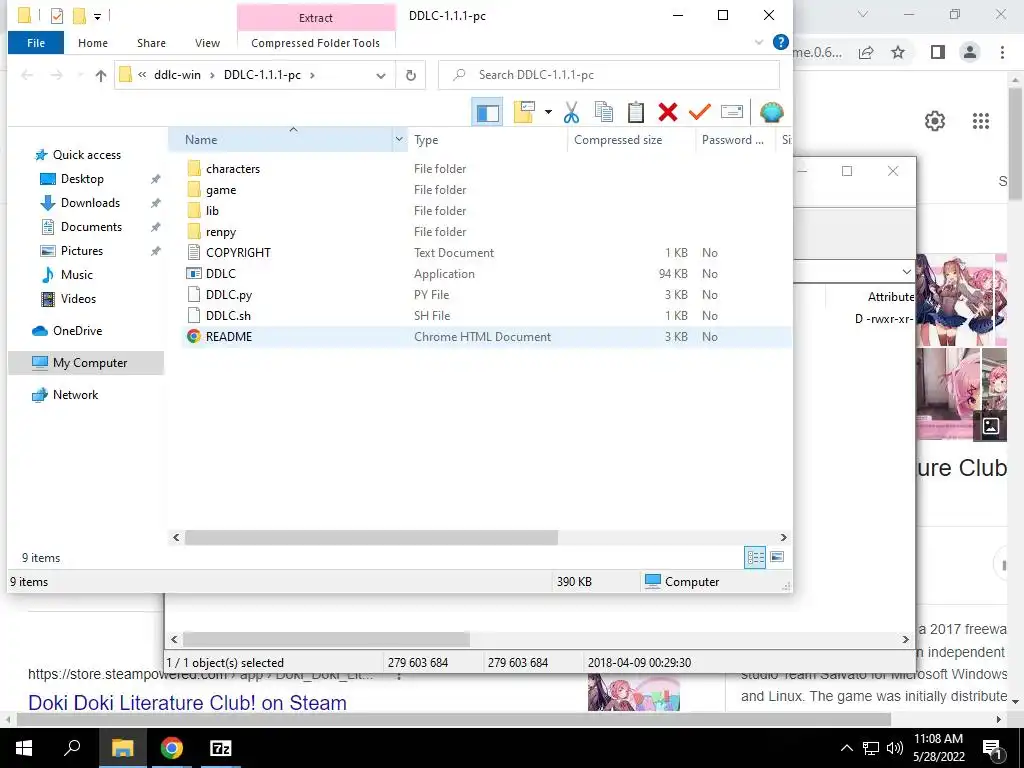Expand the ribbon with the chevron

(759, 42)
